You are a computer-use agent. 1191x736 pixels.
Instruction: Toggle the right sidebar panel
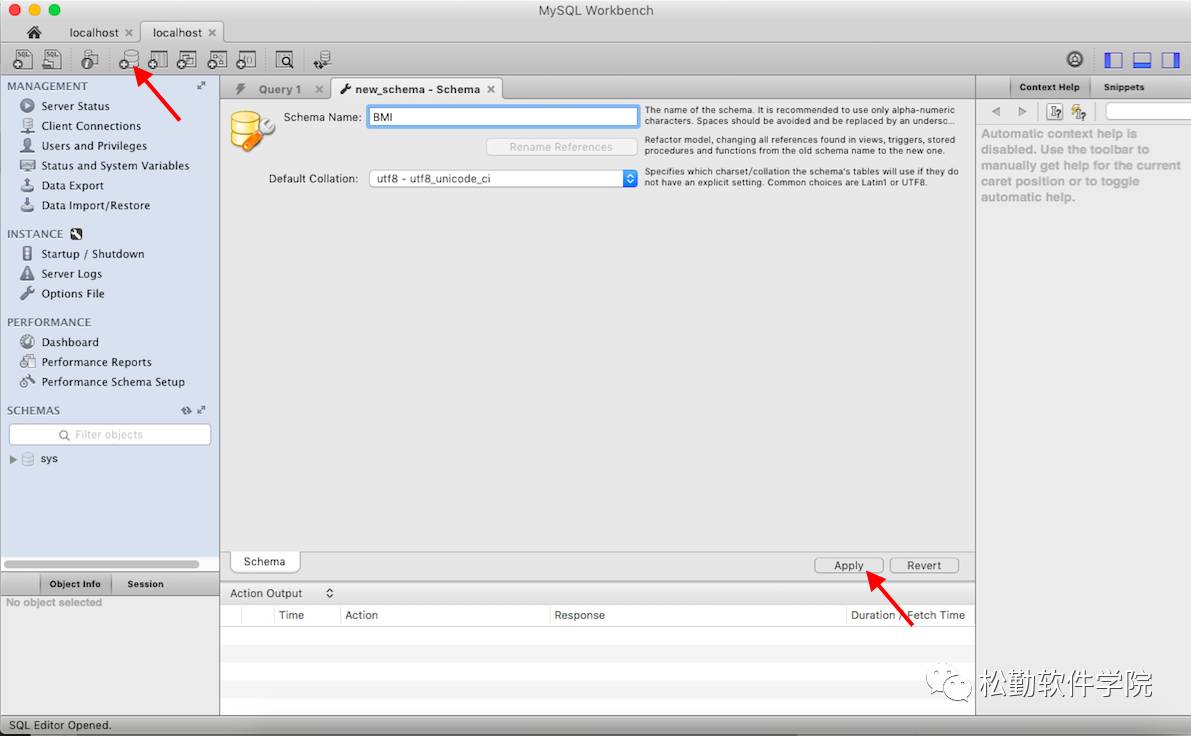tap(1171, 60)
